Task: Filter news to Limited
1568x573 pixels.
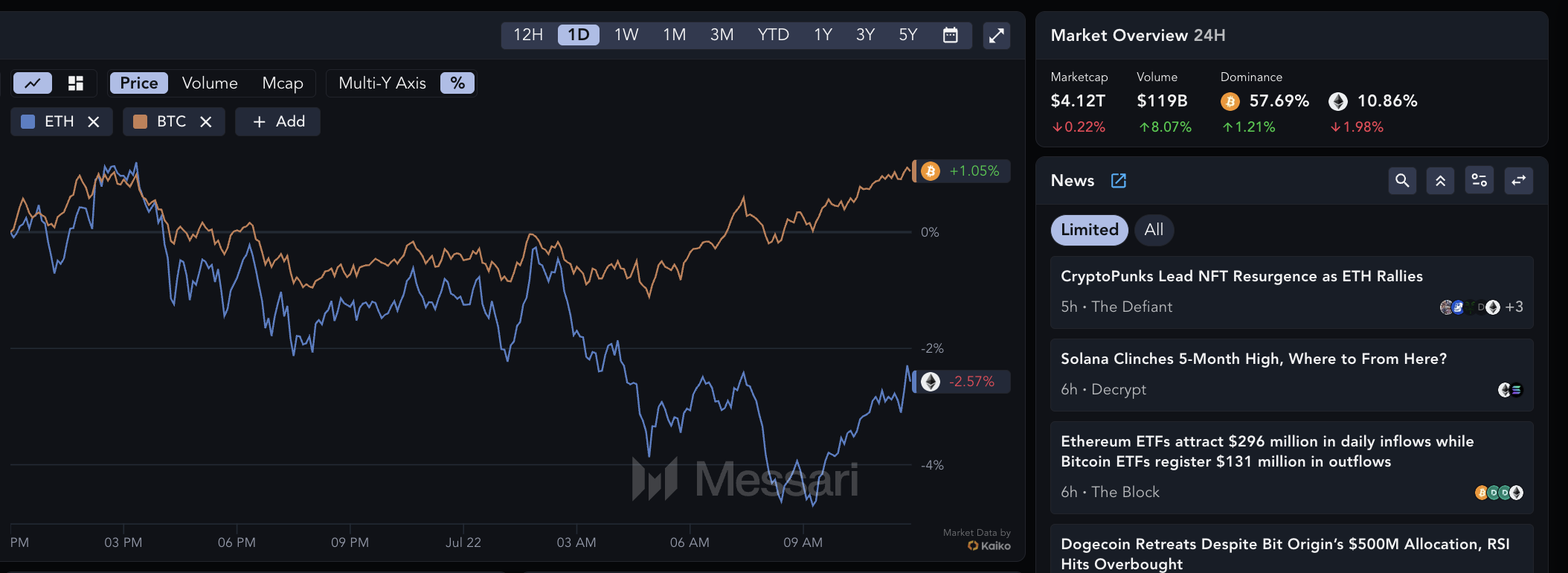Action: (x=1090, y=230)
